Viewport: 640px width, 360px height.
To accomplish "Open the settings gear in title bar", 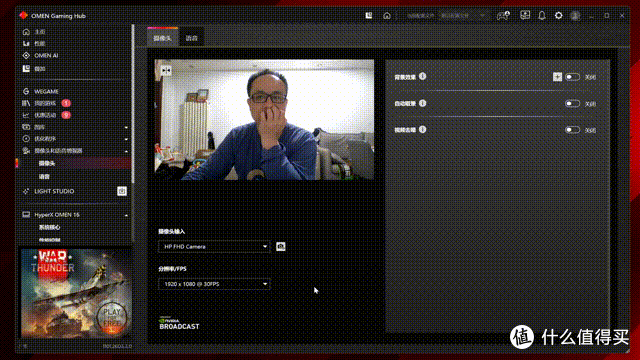I will tap(558, 16).
